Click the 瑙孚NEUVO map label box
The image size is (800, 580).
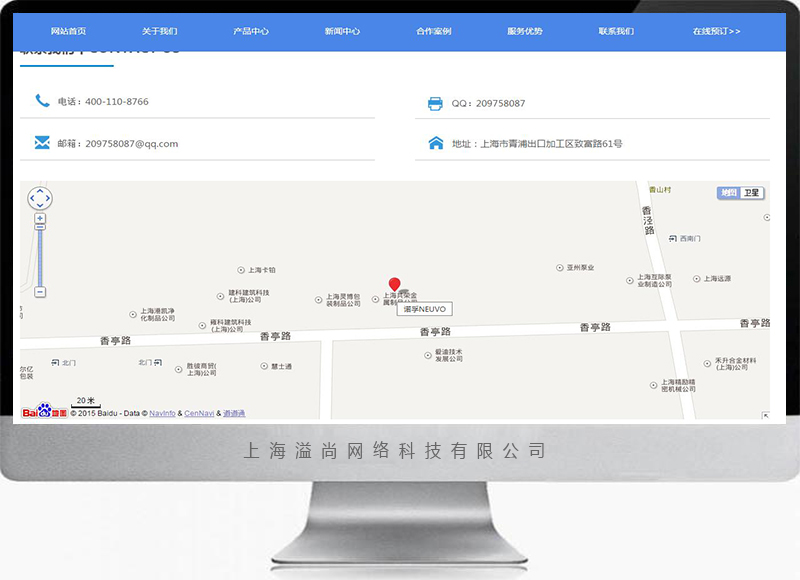click(425, 309)
